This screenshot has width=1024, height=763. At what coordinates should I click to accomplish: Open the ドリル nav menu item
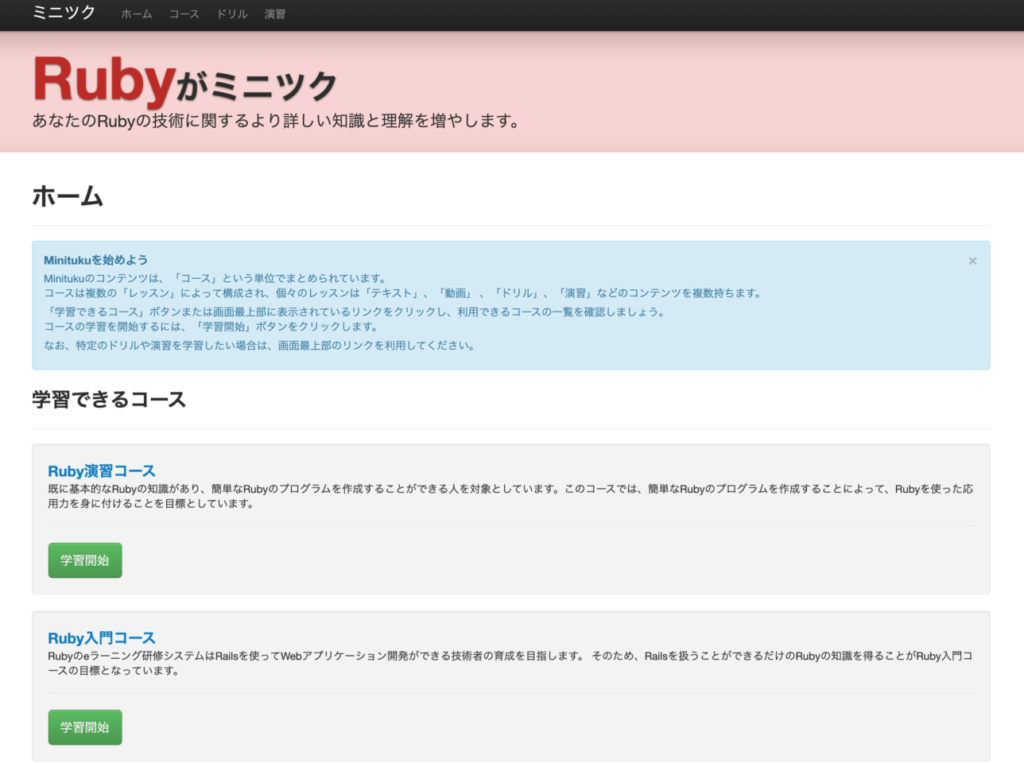pos(232,14)
